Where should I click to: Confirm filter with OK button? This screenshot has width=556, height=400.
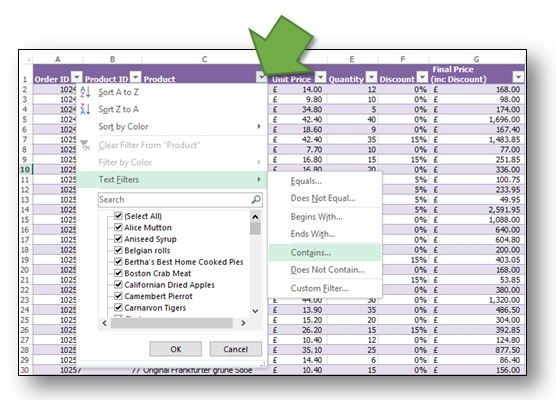point(176,349)
